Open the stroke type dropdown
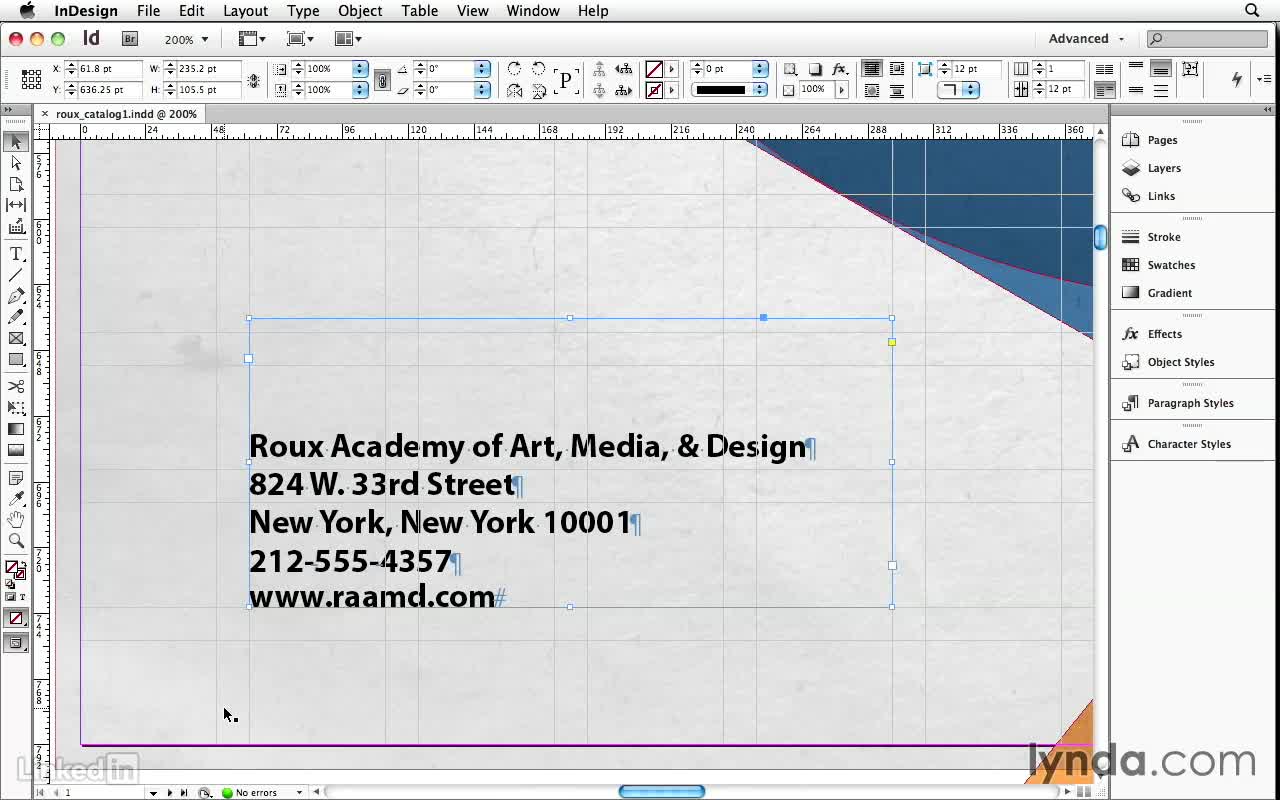This screenshot has height=800, width=1280. (760, 90)
